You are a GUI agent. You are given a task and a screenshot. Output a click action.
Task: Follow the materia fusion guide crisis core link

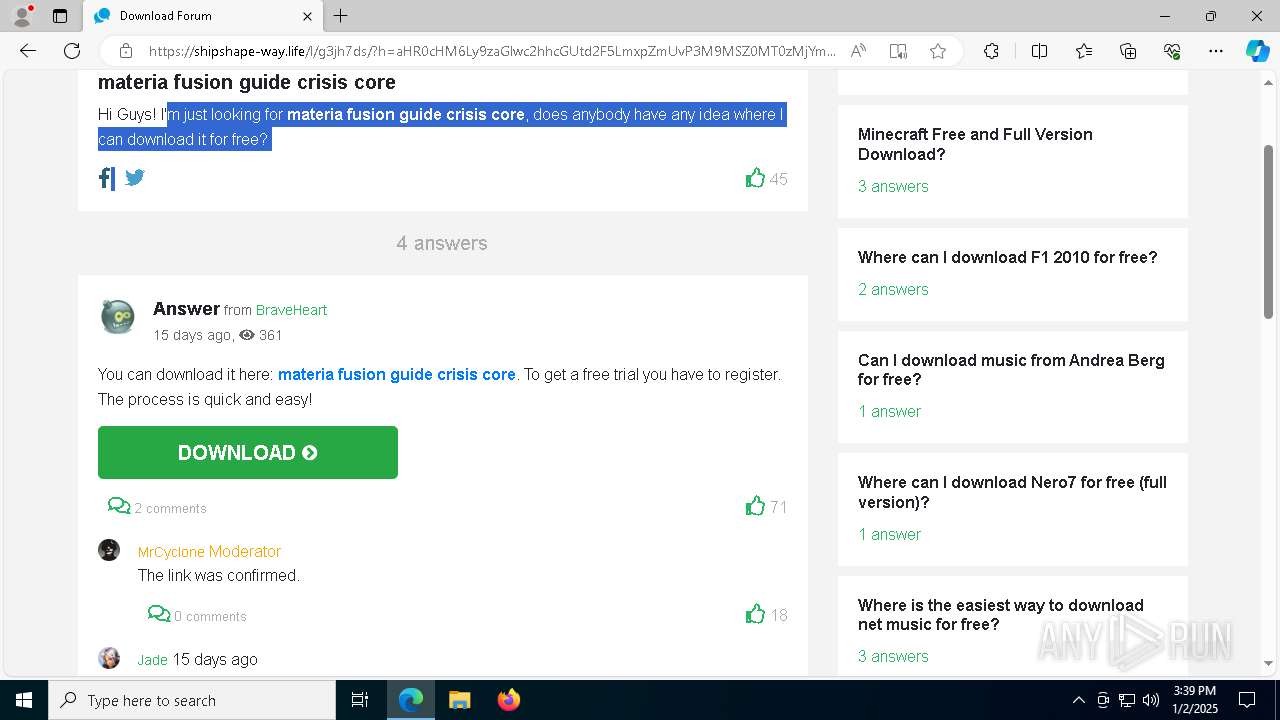397,374
